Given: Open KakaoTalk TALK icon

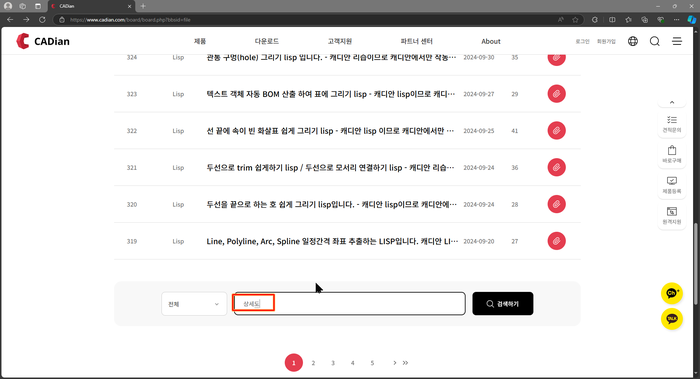Looking at the screenshot, I should 671,319.
